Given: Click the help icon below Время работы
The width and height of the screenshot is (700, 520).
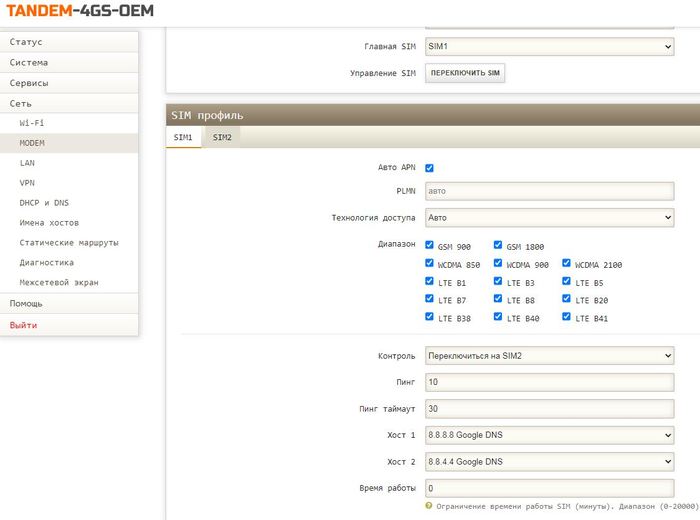Looking at the screenshot, I should coord(429,506).
